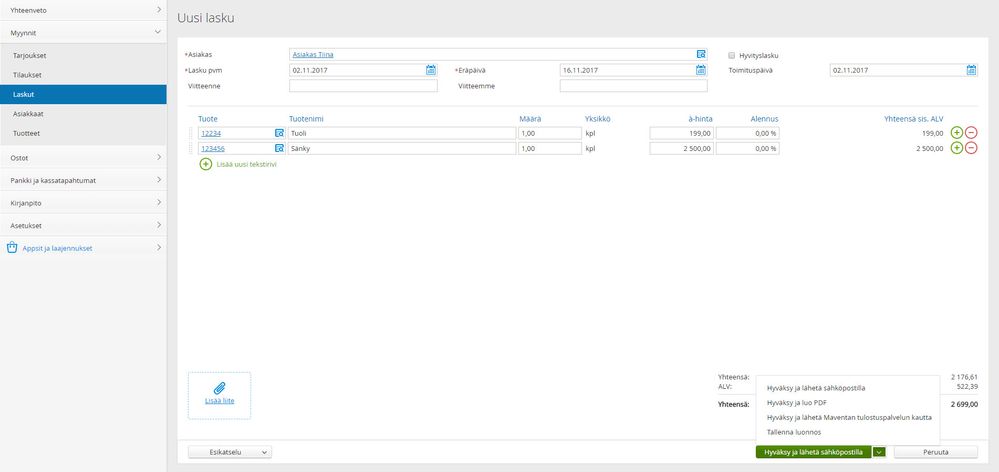The height and width of the screenshot is (472, 999).
Task: Open product search icon for product 12234
Action: coord(279,133)
